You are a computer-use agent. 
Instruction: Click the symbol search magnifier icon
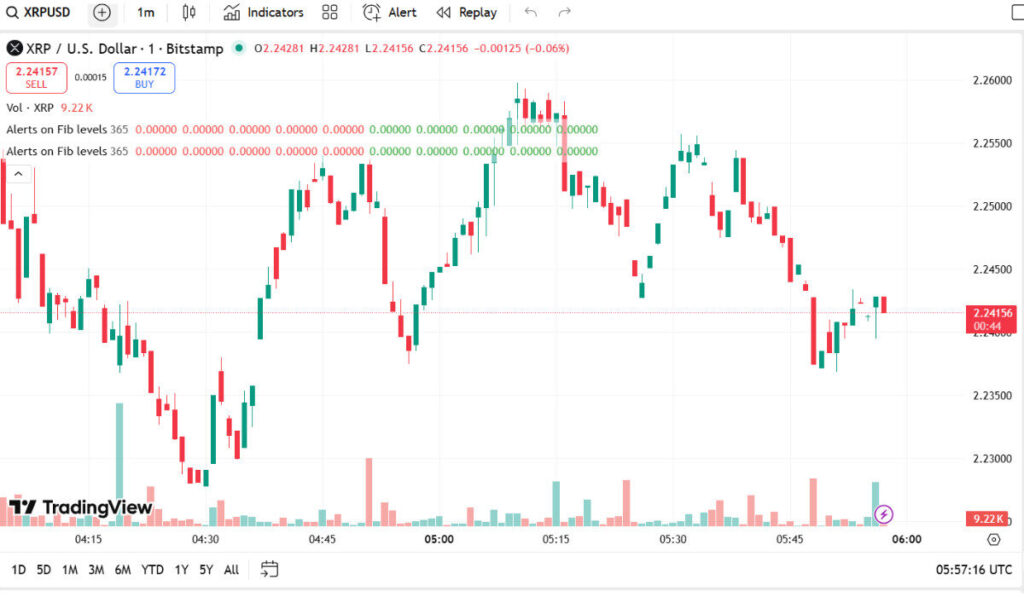[13, 13]
